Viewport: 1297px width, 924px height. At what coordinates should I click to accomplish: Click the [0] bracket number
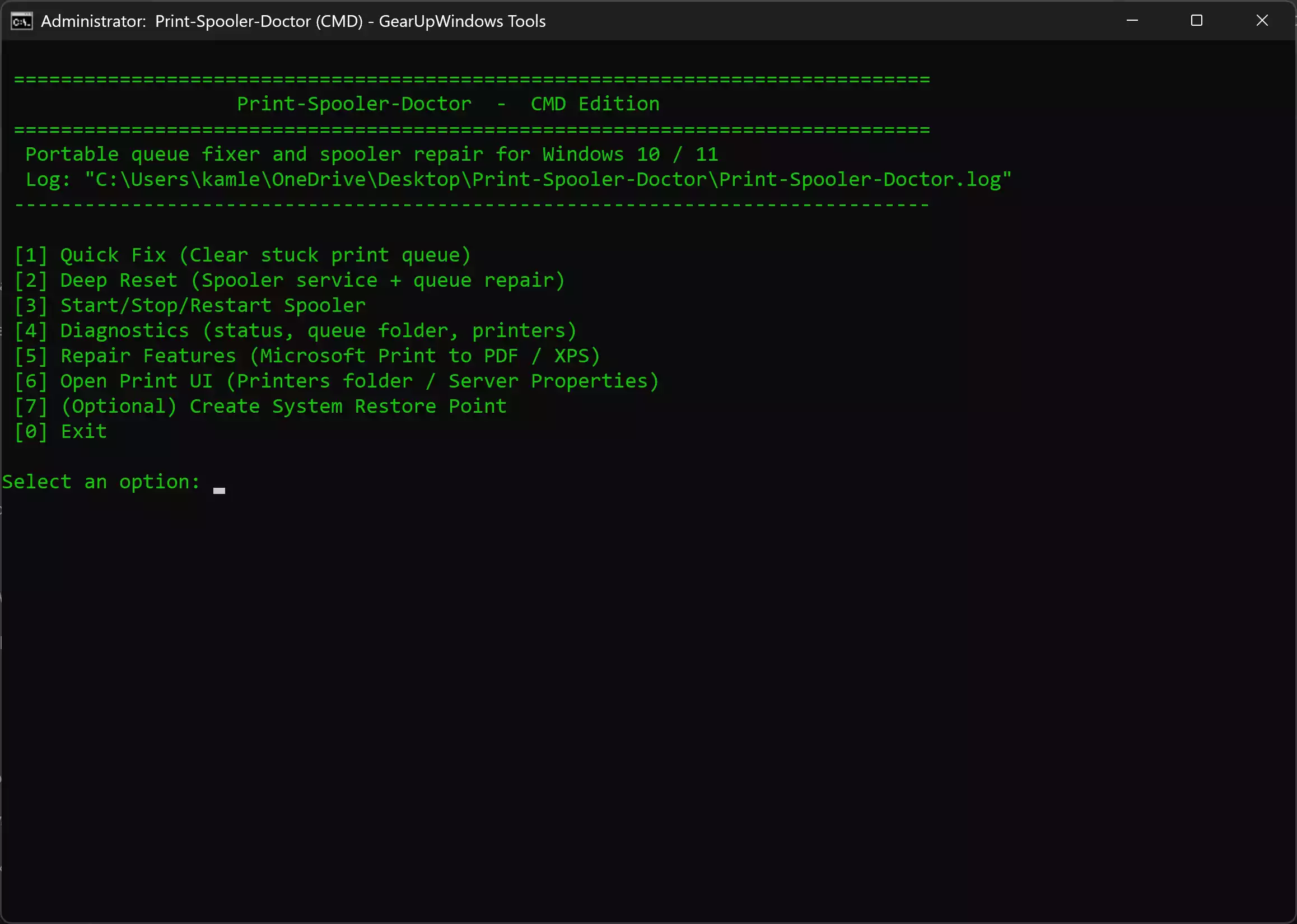coord(31,431)
